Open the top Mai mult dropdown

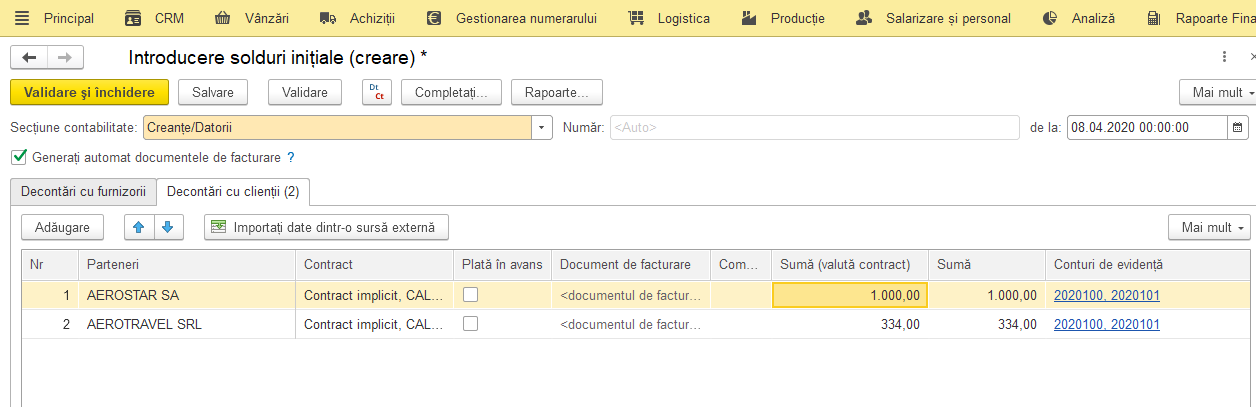(1217, 92)
